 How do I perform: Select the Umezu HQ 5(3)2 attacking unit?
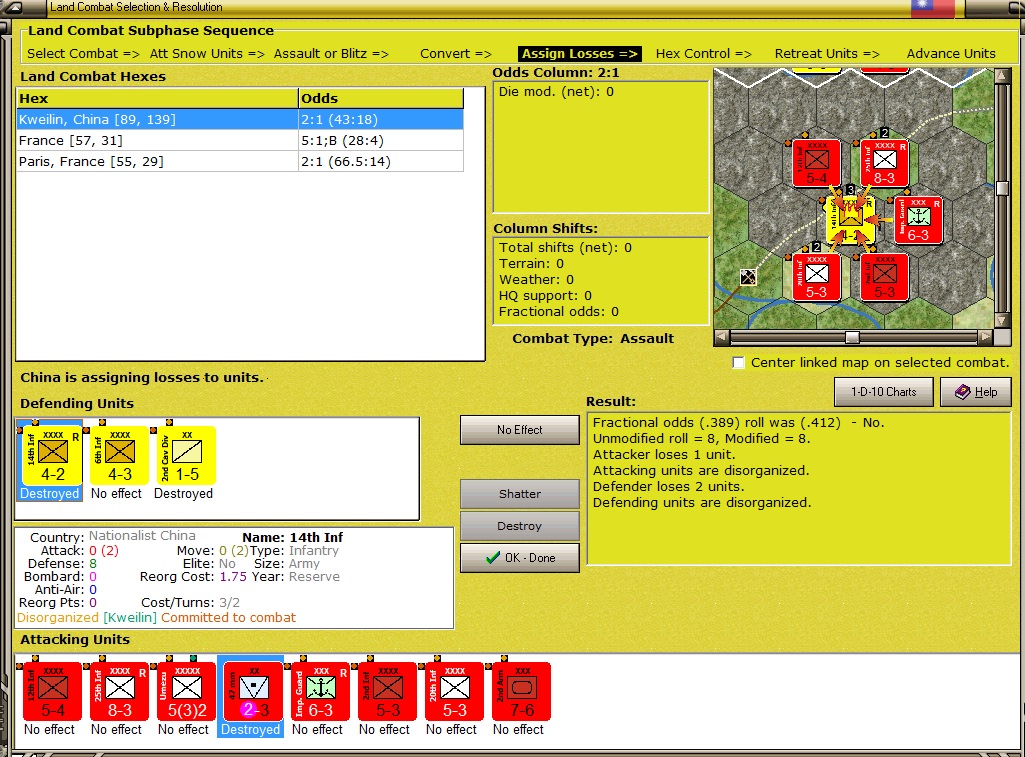[186, 692]
